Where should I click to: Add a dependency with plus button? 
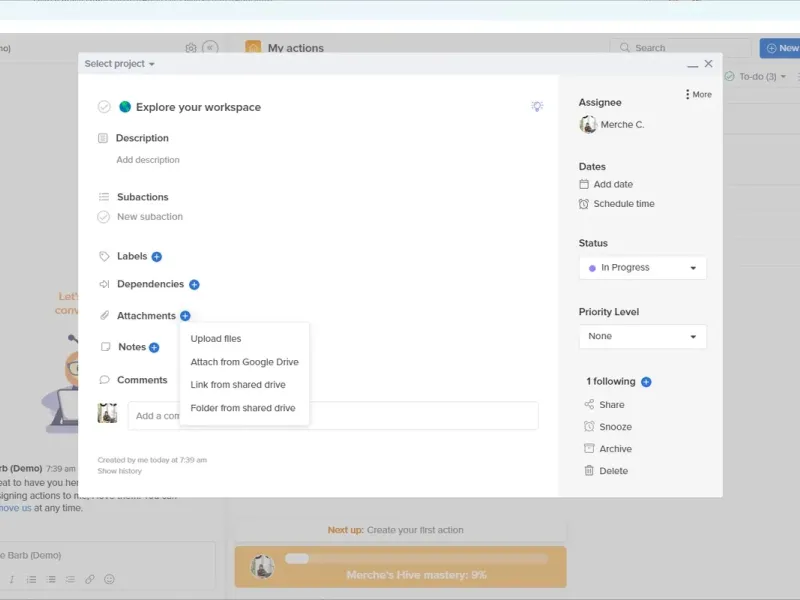coord(194,285)
